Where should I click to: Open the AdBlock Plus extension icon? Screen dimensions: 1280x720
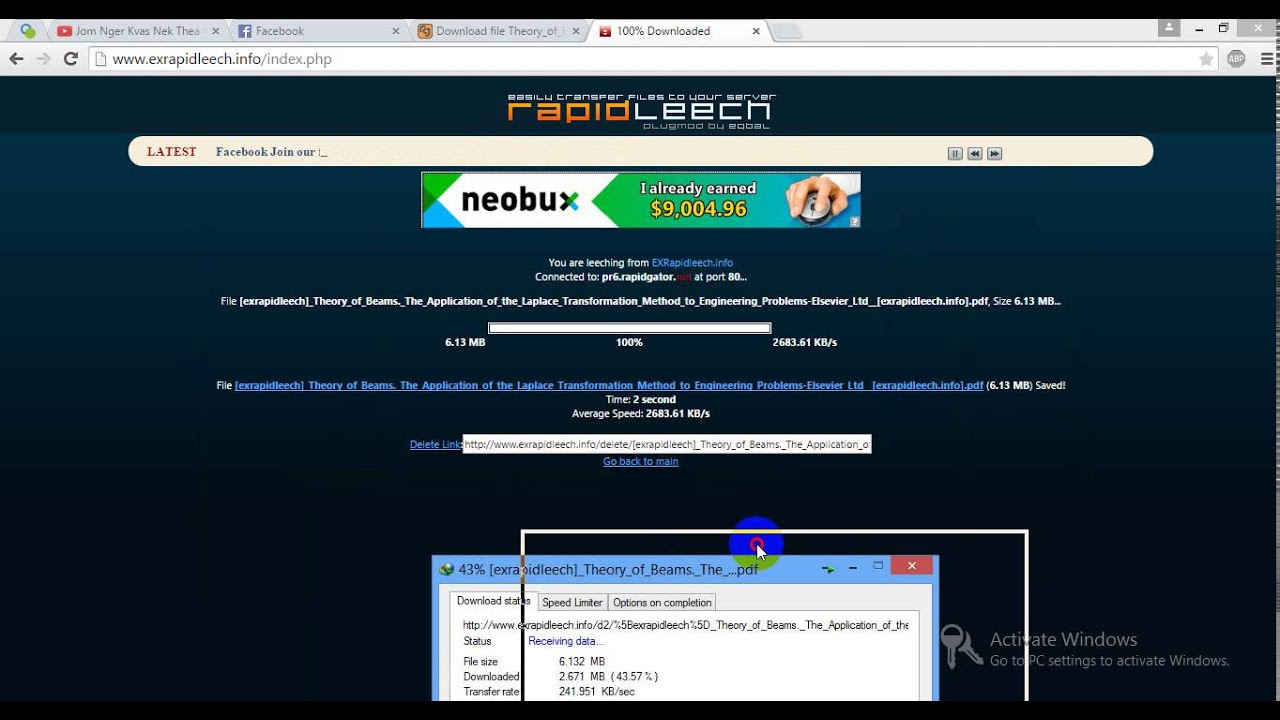[x=1236, y=59]
